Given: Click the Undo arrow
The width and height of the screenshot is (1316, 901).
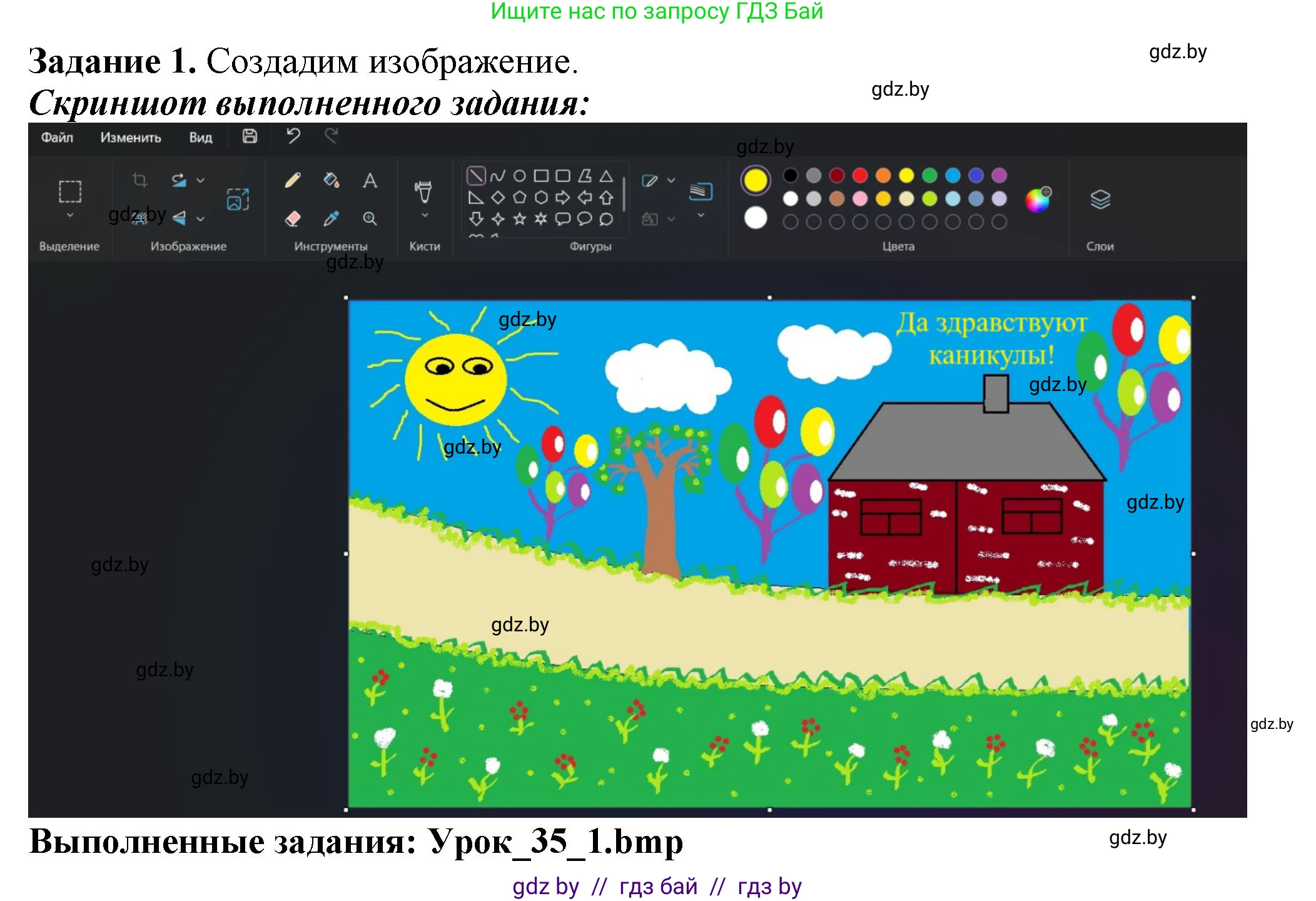Looking at the screenshot, I should click(x=293, y=136).
